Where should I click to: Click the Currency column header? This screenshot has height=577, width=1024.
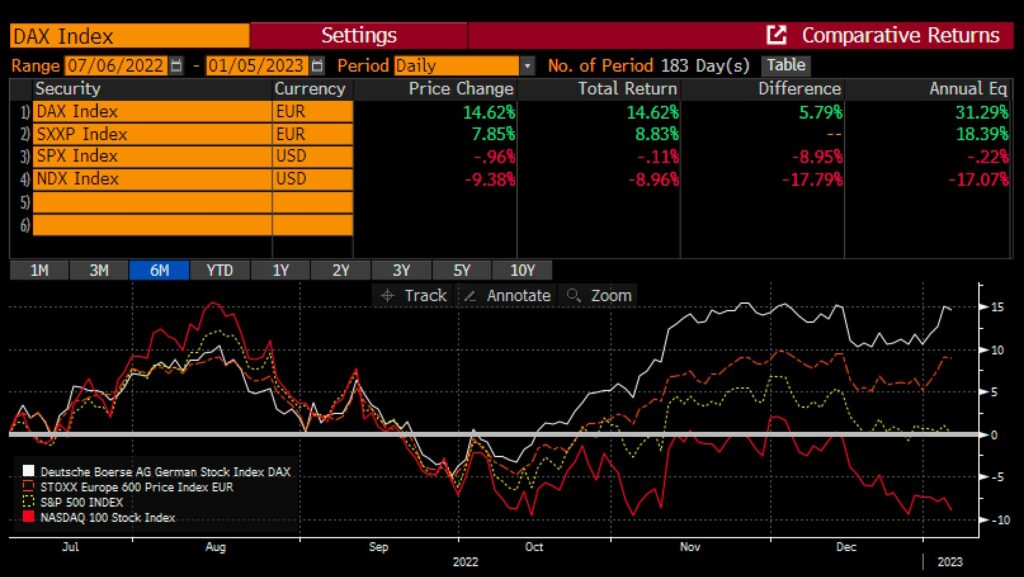310,89
